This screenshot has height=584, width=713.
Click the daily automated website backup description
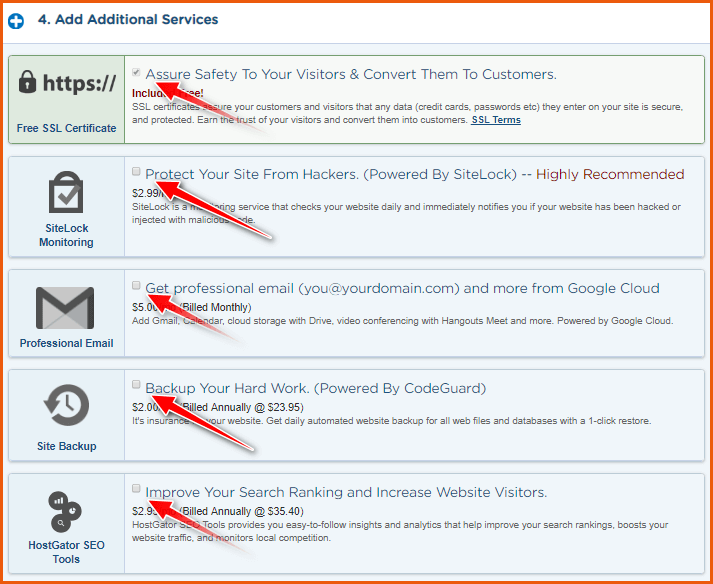tap(392, 421)
